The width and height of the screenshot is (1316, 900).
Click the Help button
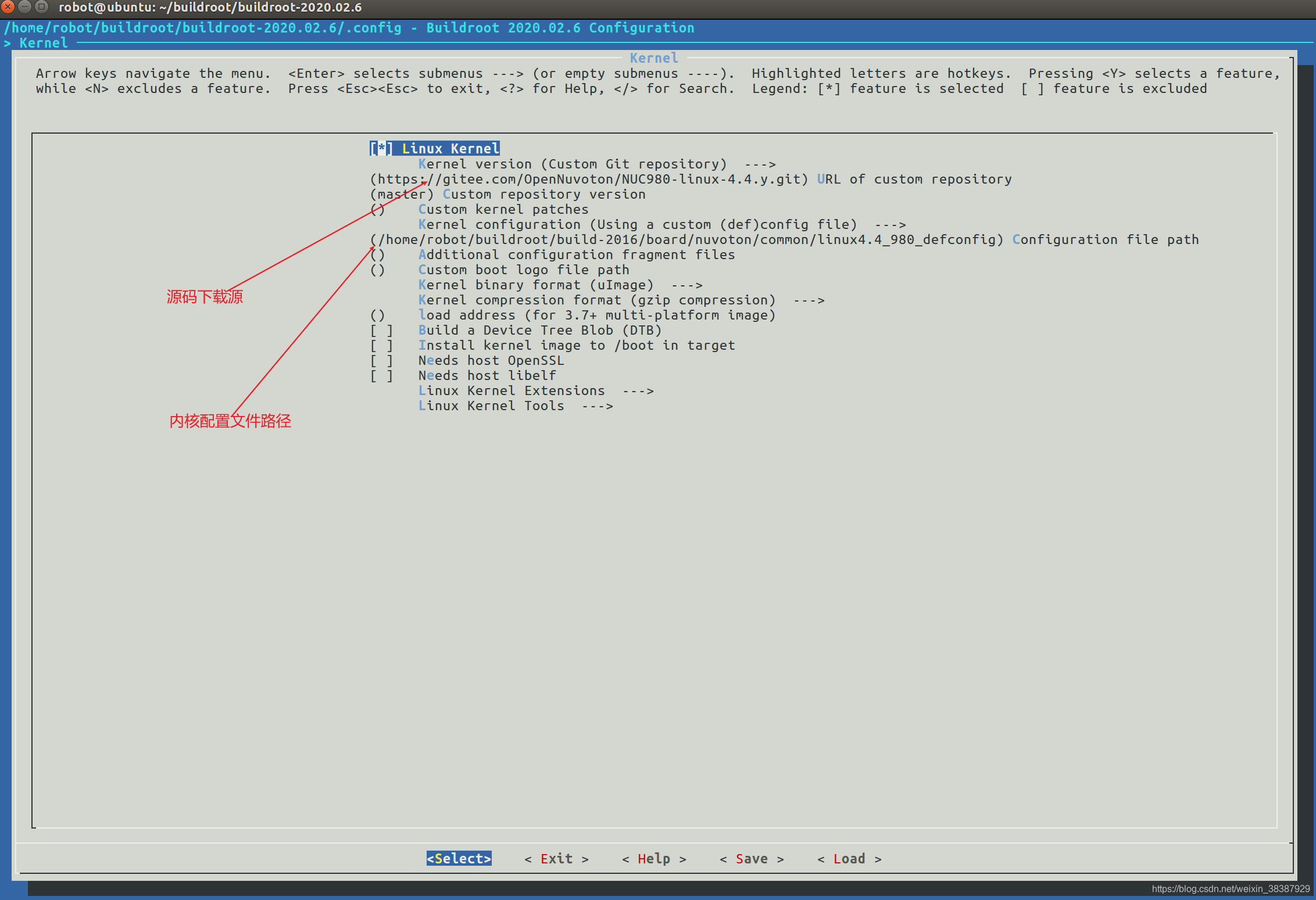tap(654, 859)
